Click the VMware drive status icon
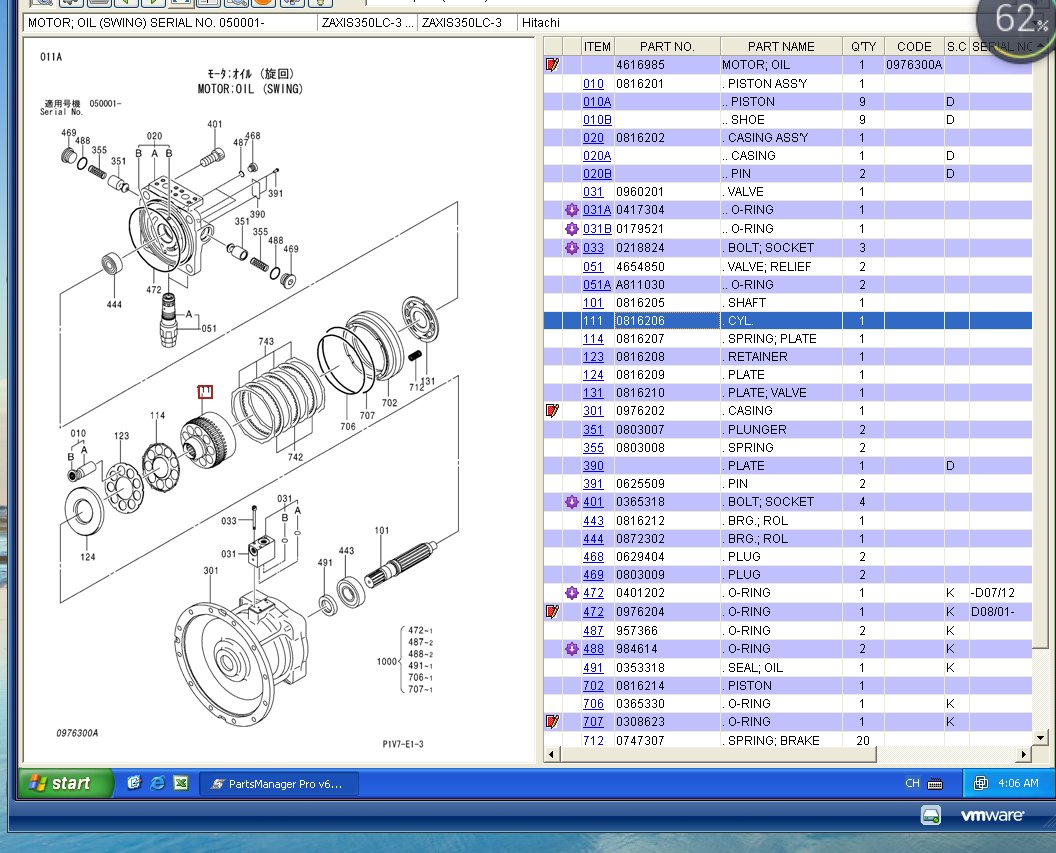Screen dimensions: 1056x853 (930, 816)
